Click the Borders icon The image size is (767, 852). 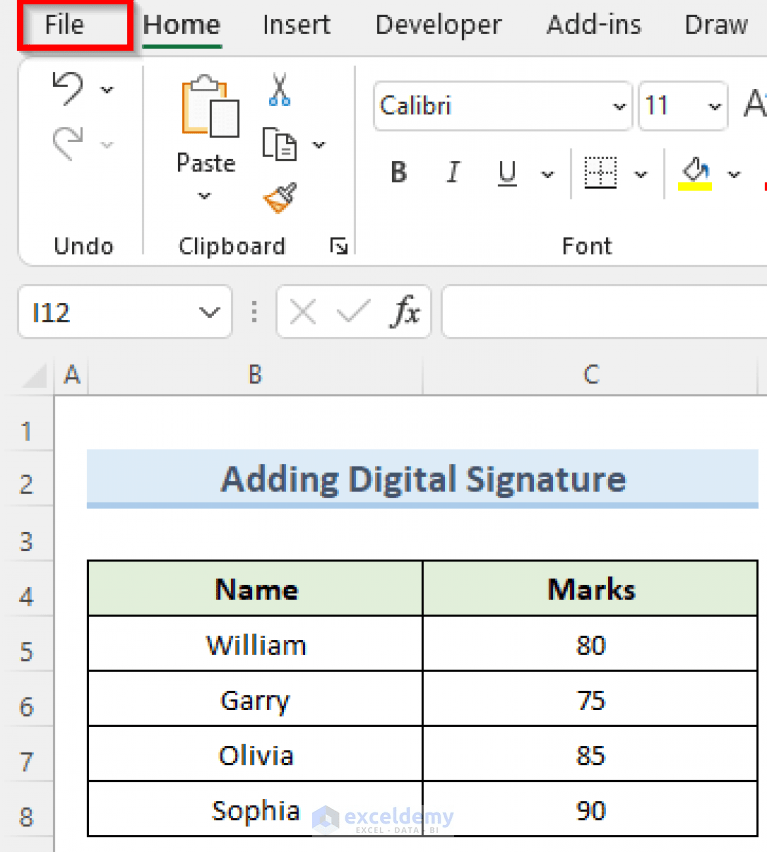[600, 173]
